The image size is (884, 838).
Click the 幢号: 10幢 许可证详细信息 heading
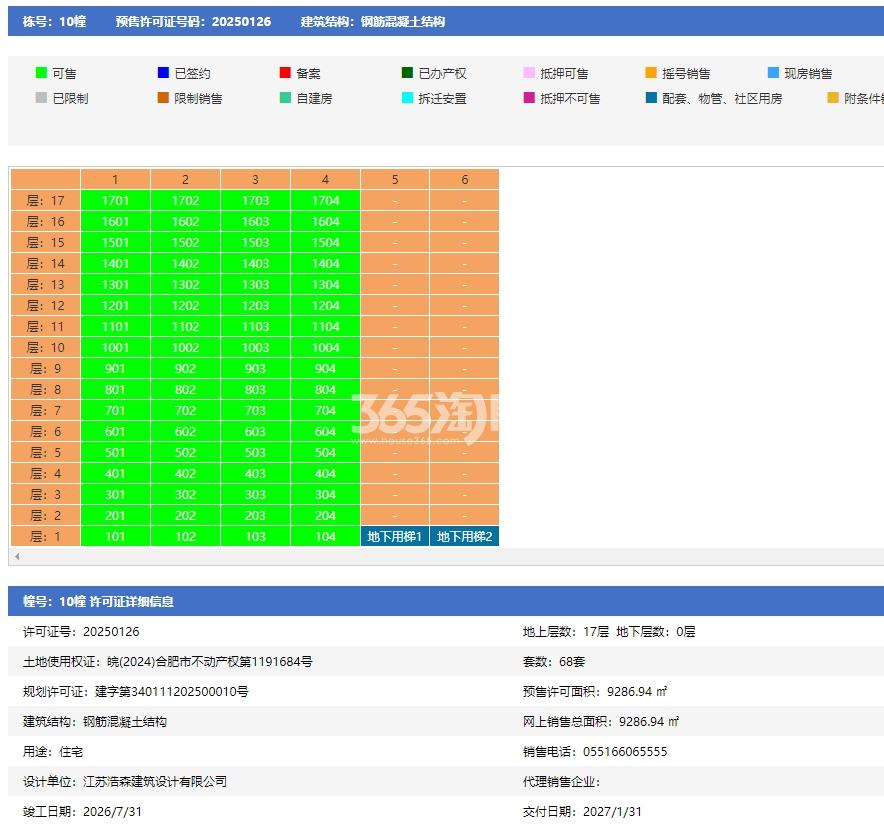(98, 601)
